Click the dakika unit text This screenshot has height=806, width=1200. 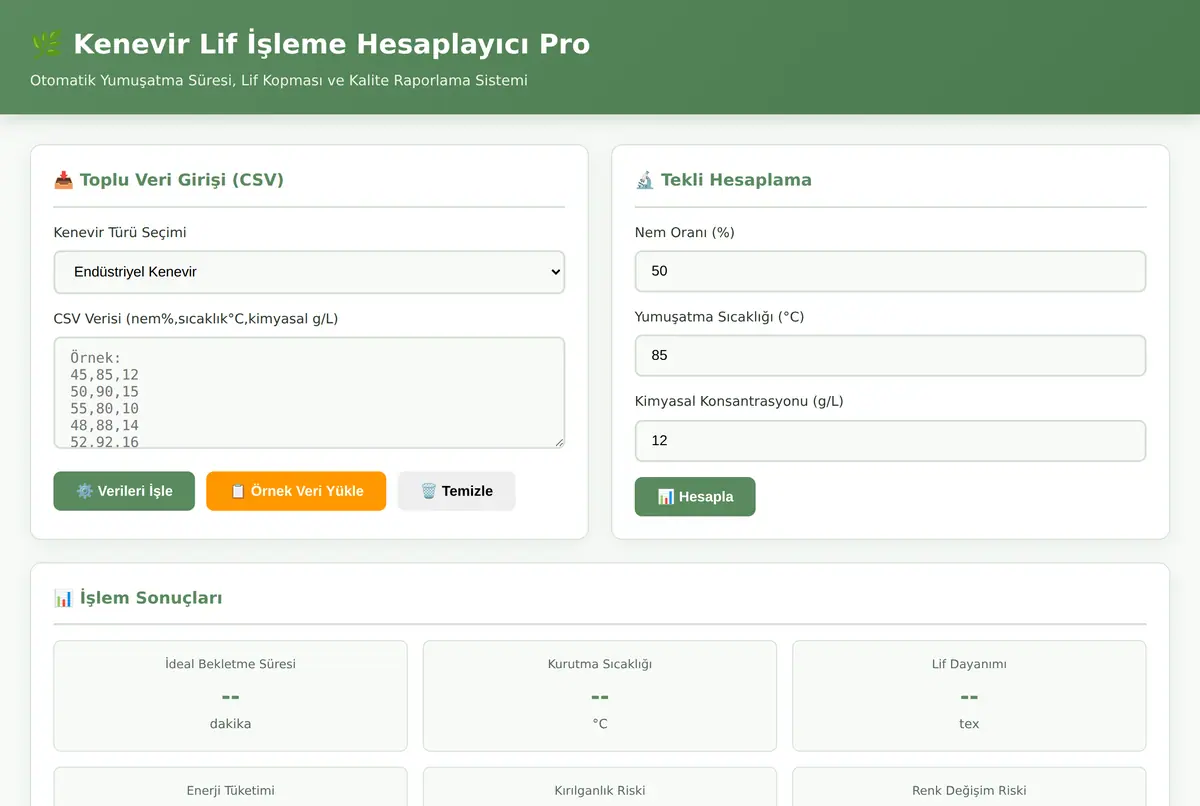point(230,723)
